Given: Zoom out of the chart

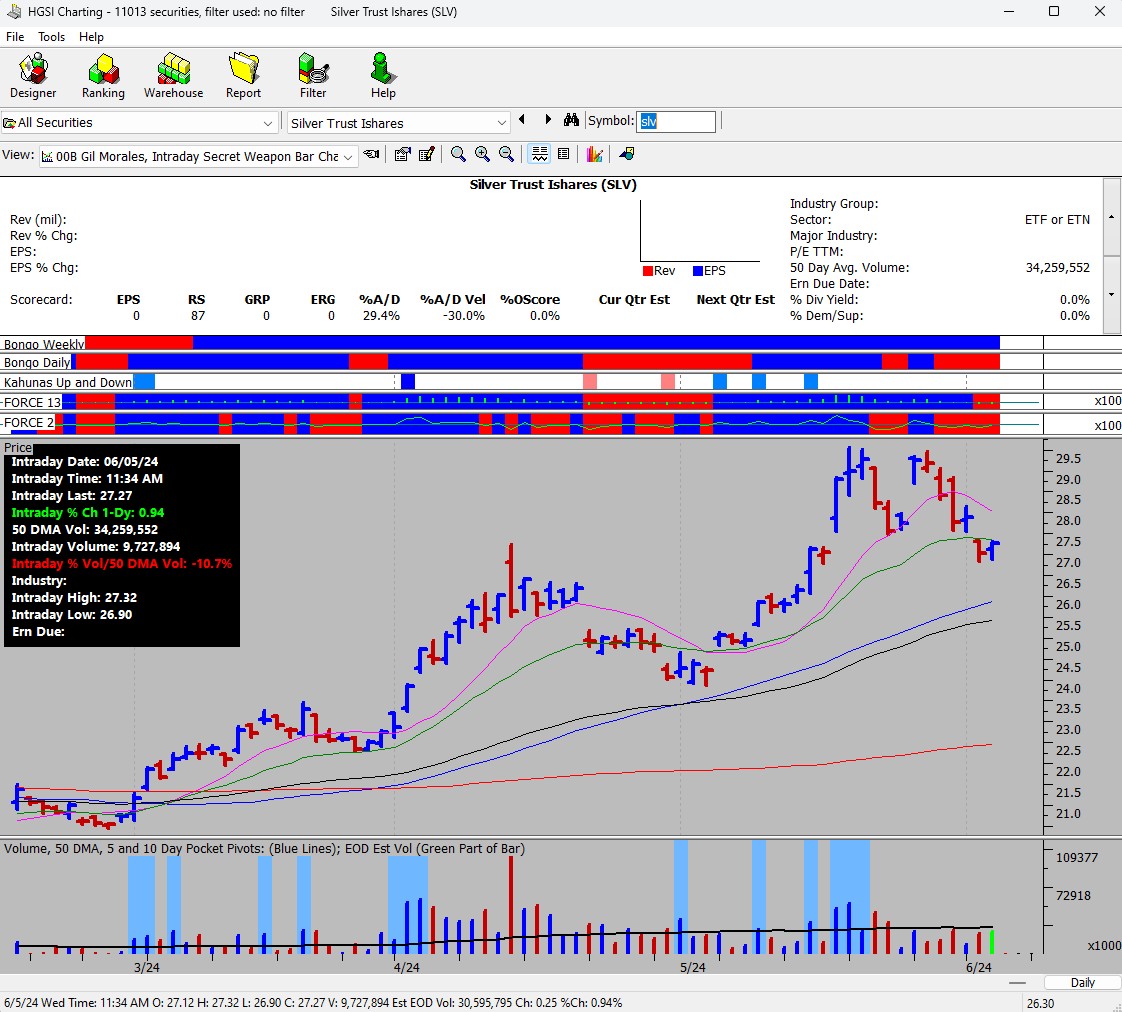Looking at the screenshot, I should coord(506,154).
